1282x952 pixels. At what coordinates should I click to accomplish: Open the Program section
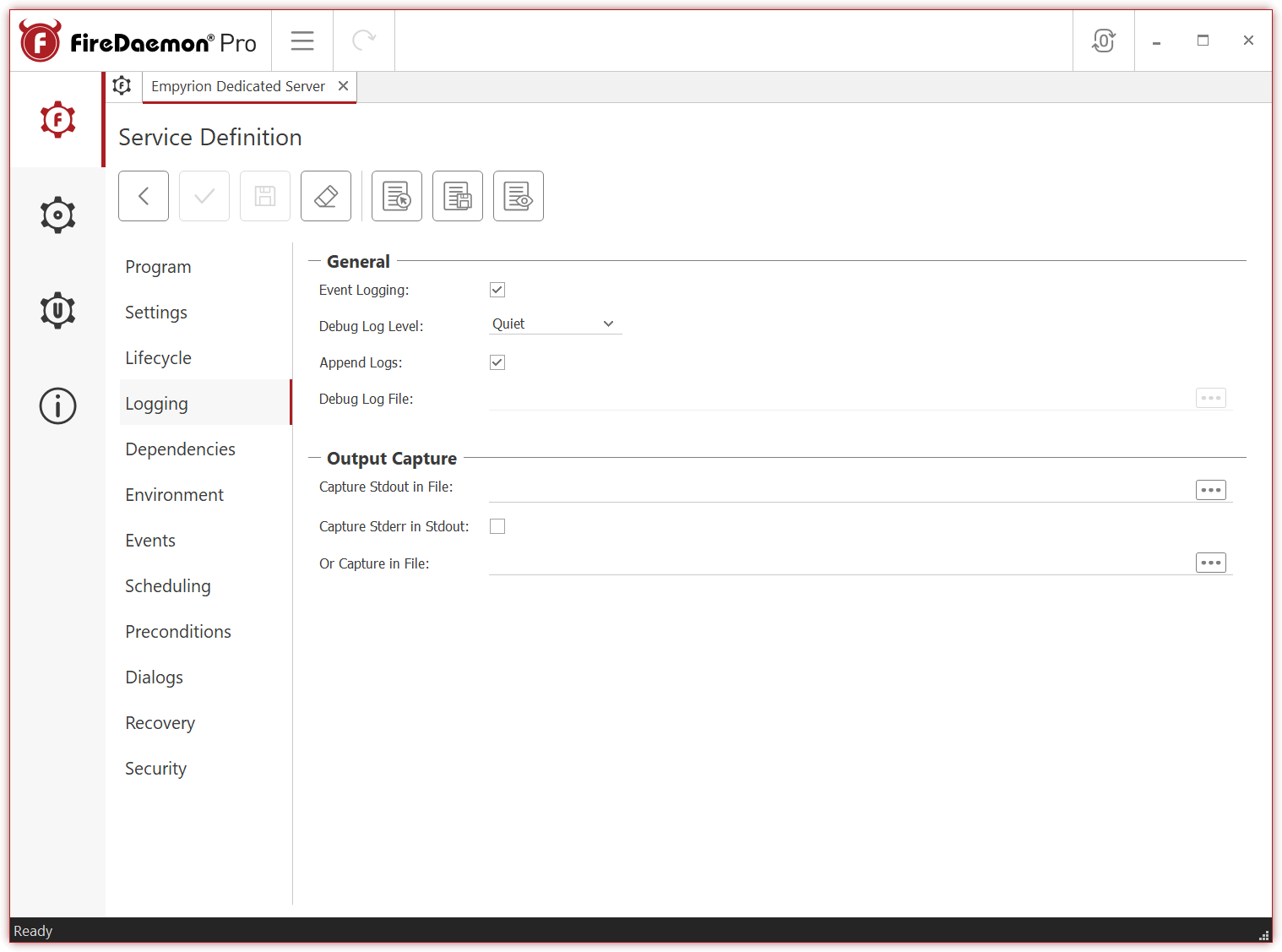coord(205,267)
